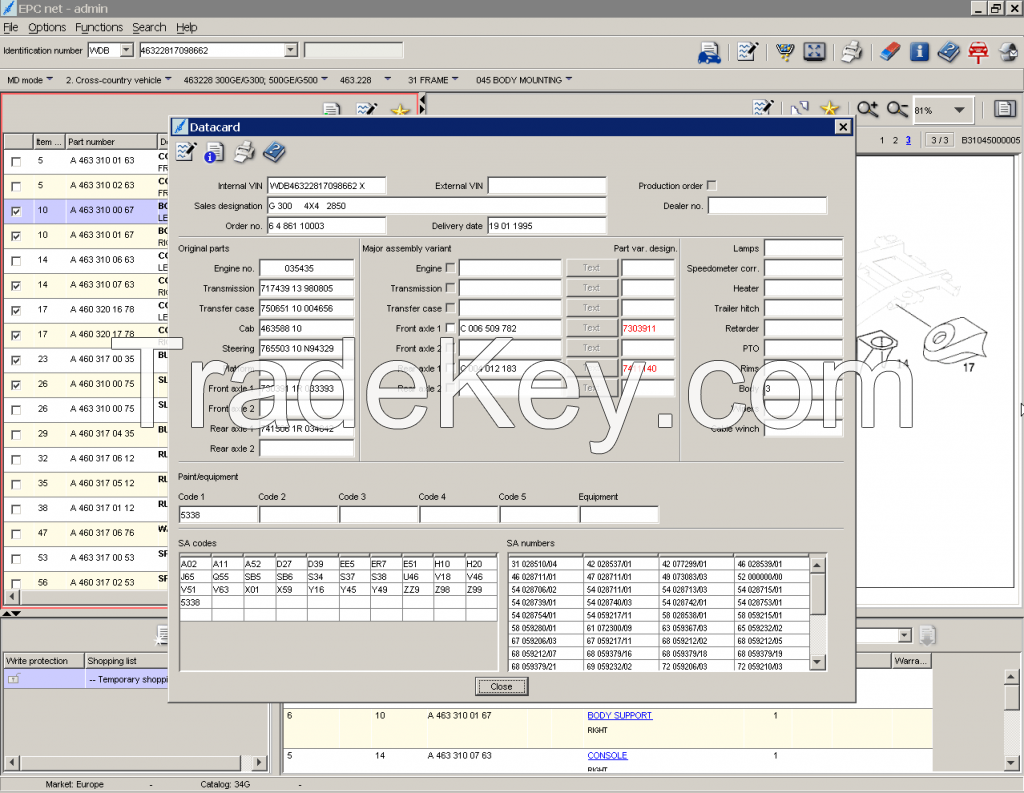Uncheck part A 463 310 01 67
Screen dimensions: 1024x793
click(16, 236)
